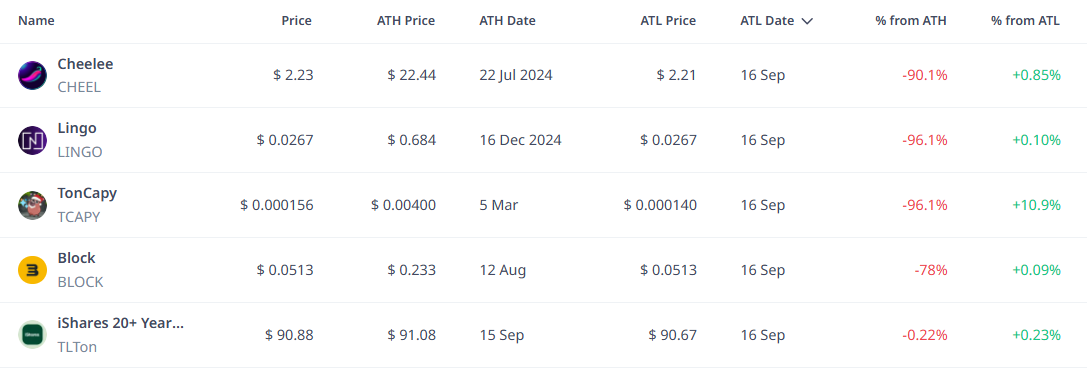
Task: Click the TonCapy capybara logo icon
Action: (32, 205)
